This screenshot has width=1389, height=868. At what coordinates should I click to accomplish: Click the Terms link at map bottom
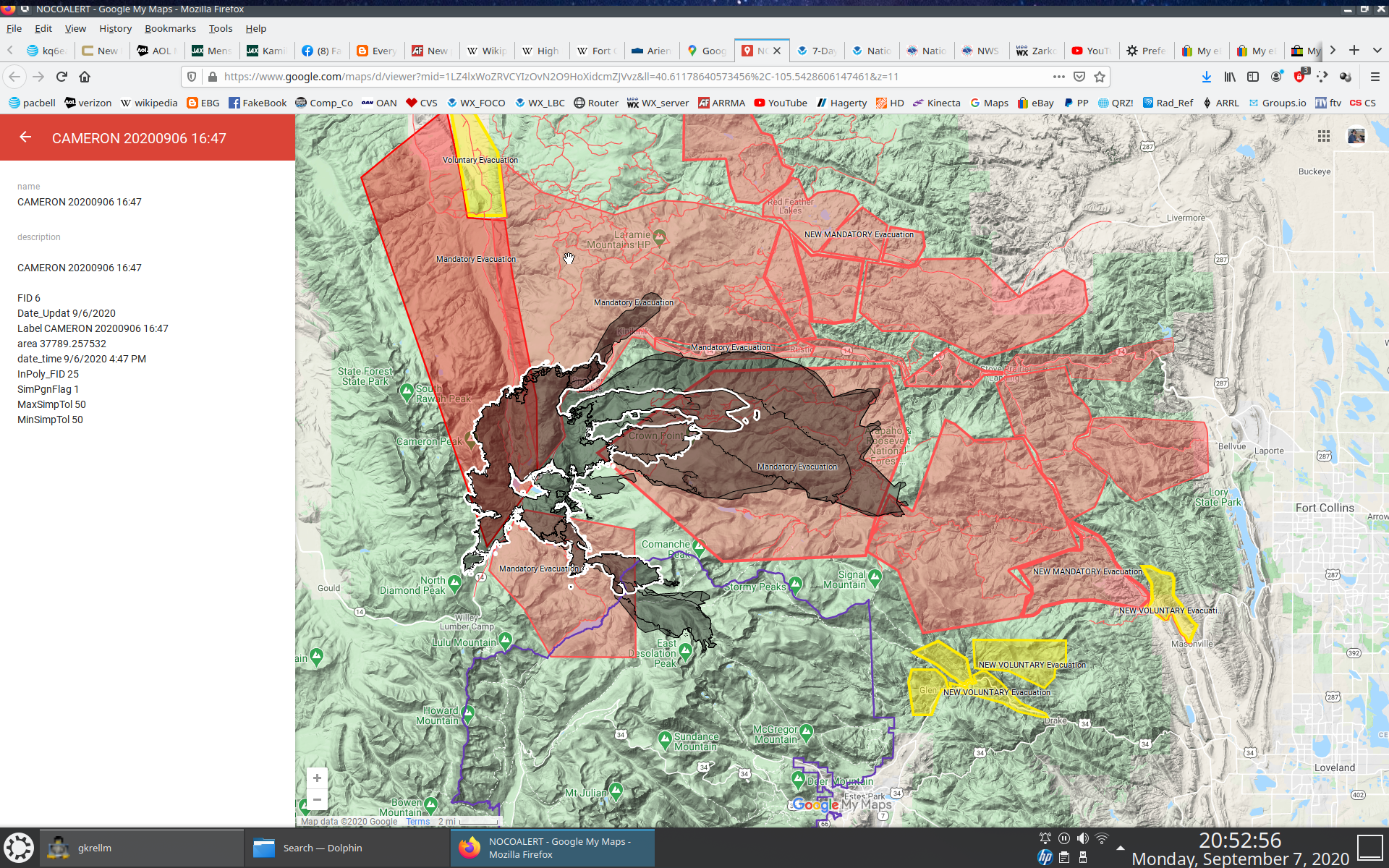pyautogui.click(x=418, y=821)
